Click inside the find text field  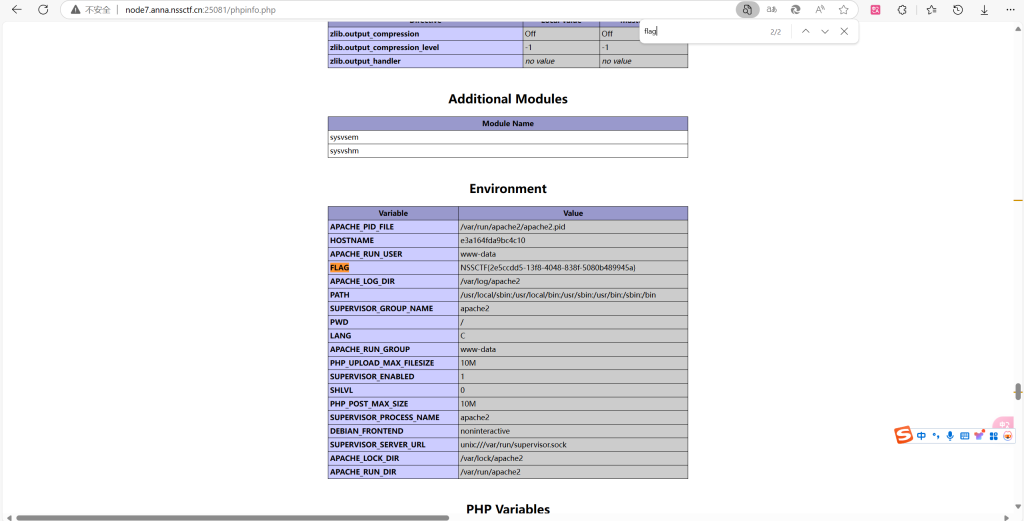(x=700, y=32)
